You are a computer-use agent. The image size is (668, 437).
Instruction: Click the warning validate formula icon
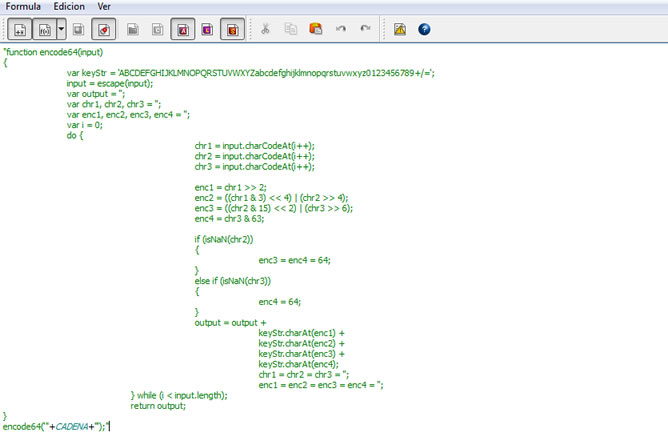click(x=399, y=29)
